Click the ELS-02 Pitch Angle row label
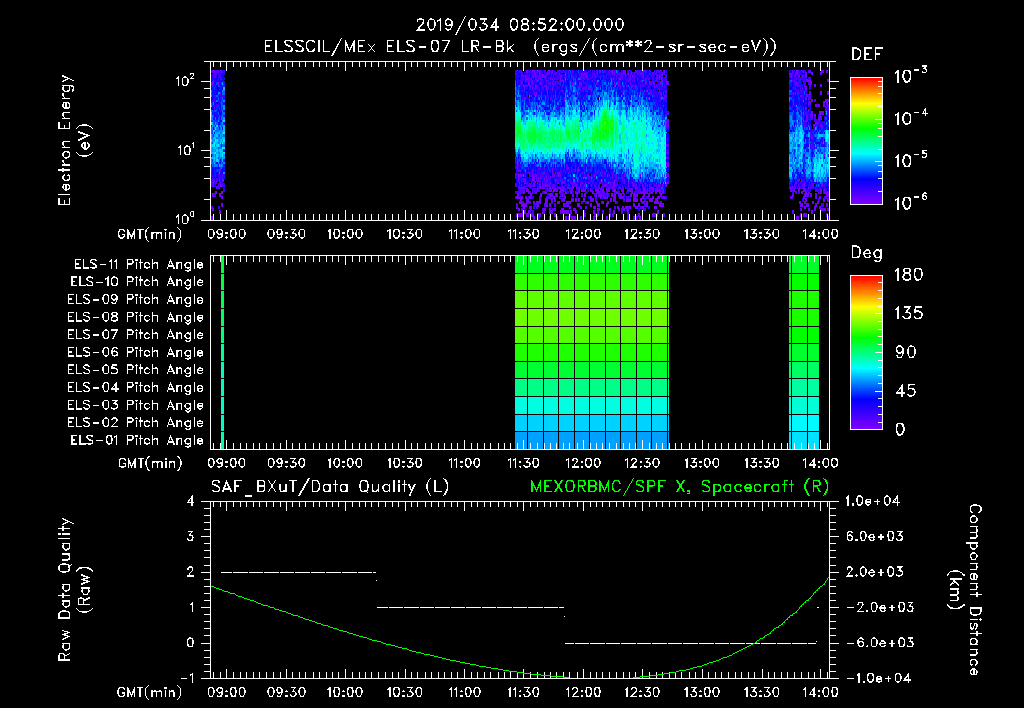 135,423
